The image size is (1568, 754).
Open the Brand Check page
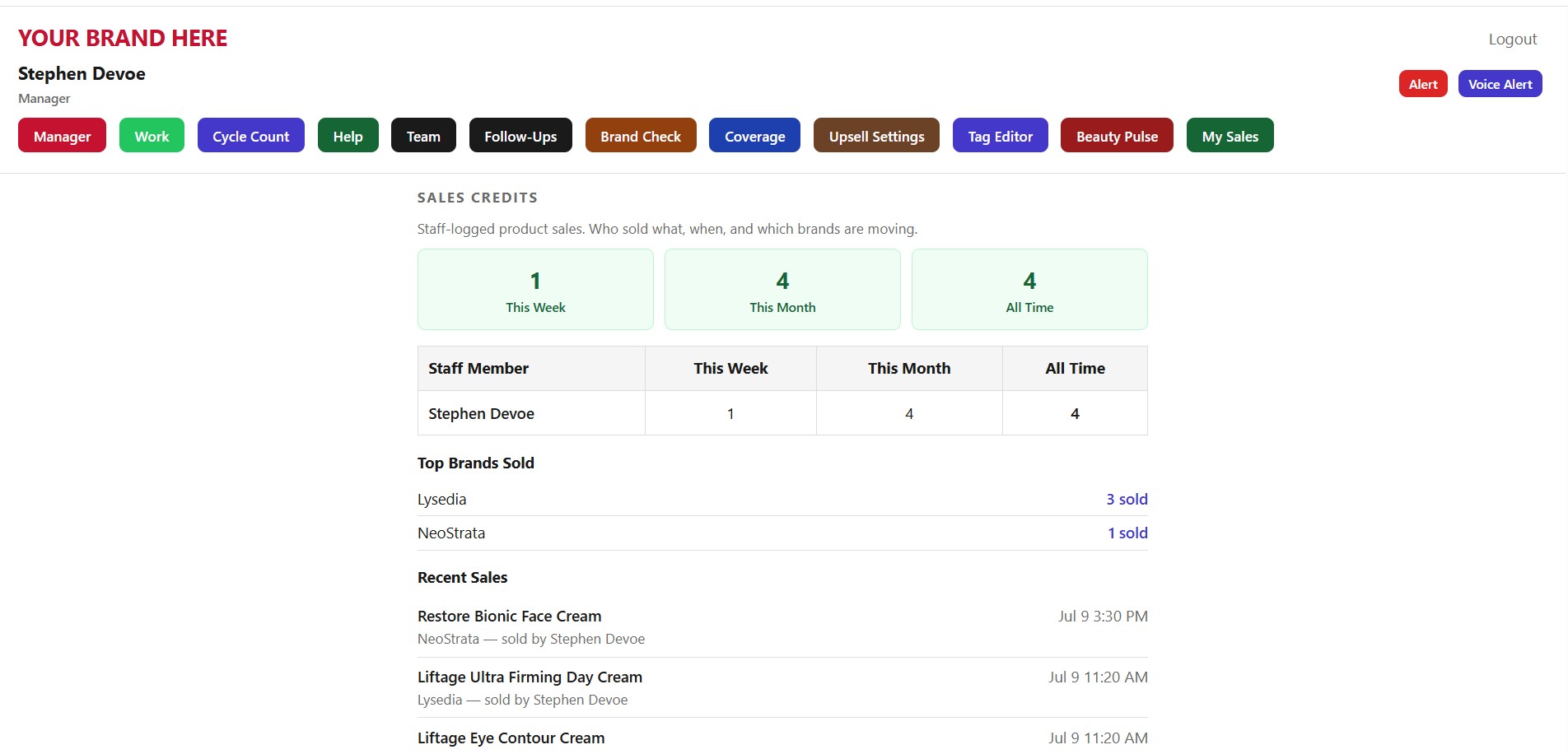(x=641, y=136)
